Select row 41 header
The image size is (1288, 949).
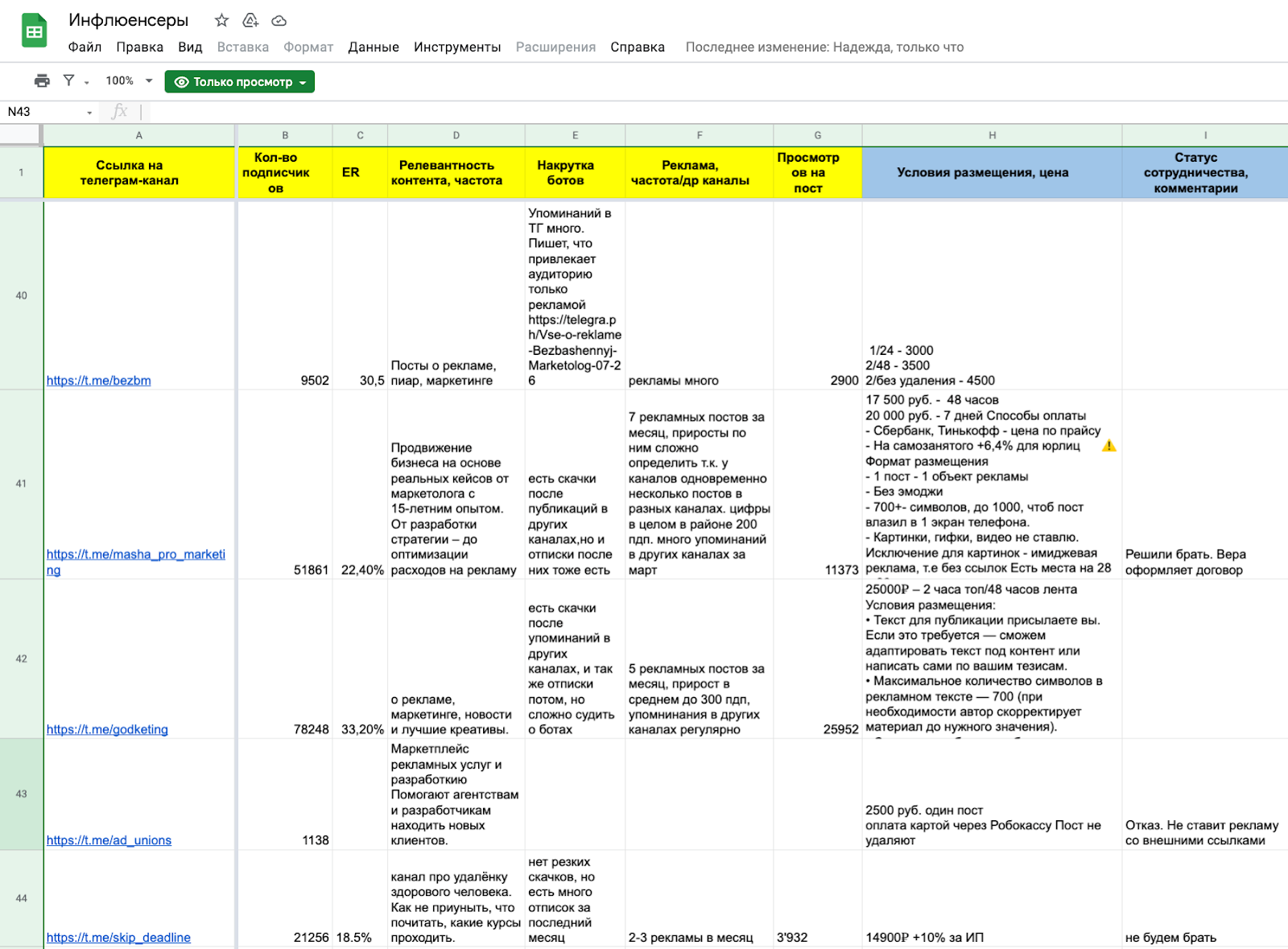coord(21,484)
